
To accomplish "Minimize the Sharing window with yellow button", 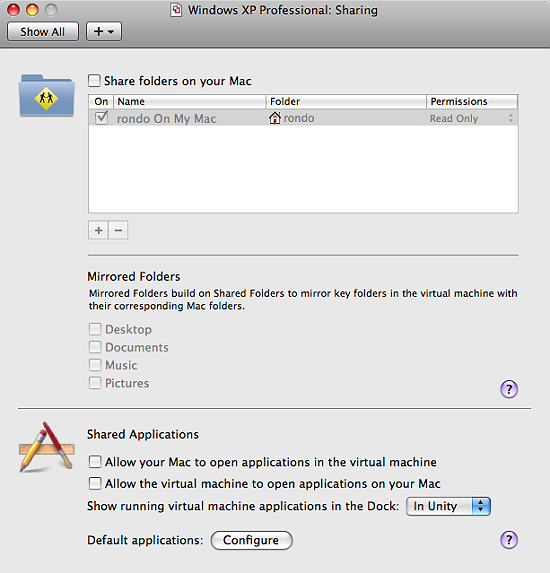I will [32, 10].
